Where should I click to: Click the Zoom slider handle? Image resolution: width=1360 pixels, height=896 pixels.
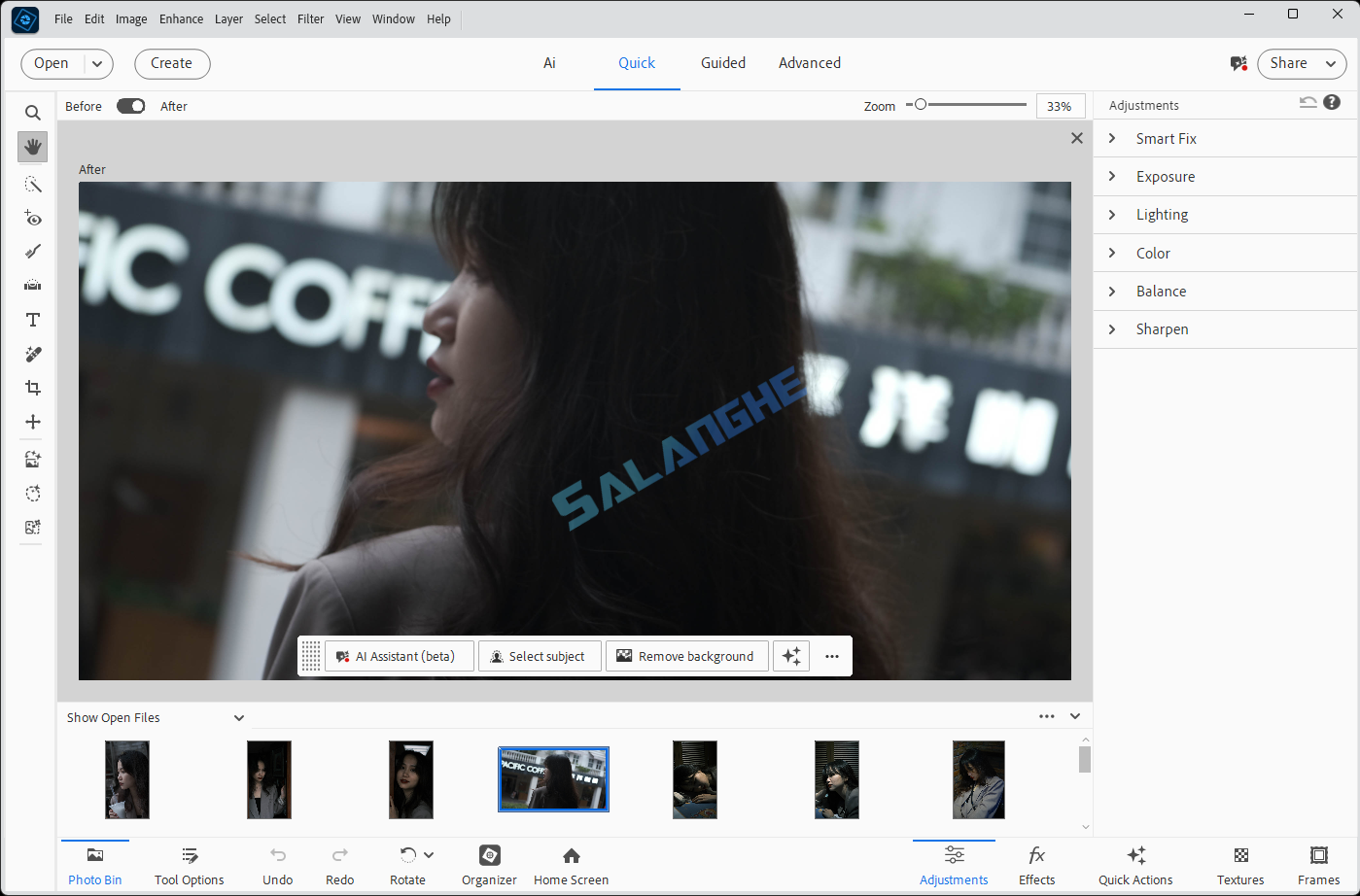click(920, 104)
